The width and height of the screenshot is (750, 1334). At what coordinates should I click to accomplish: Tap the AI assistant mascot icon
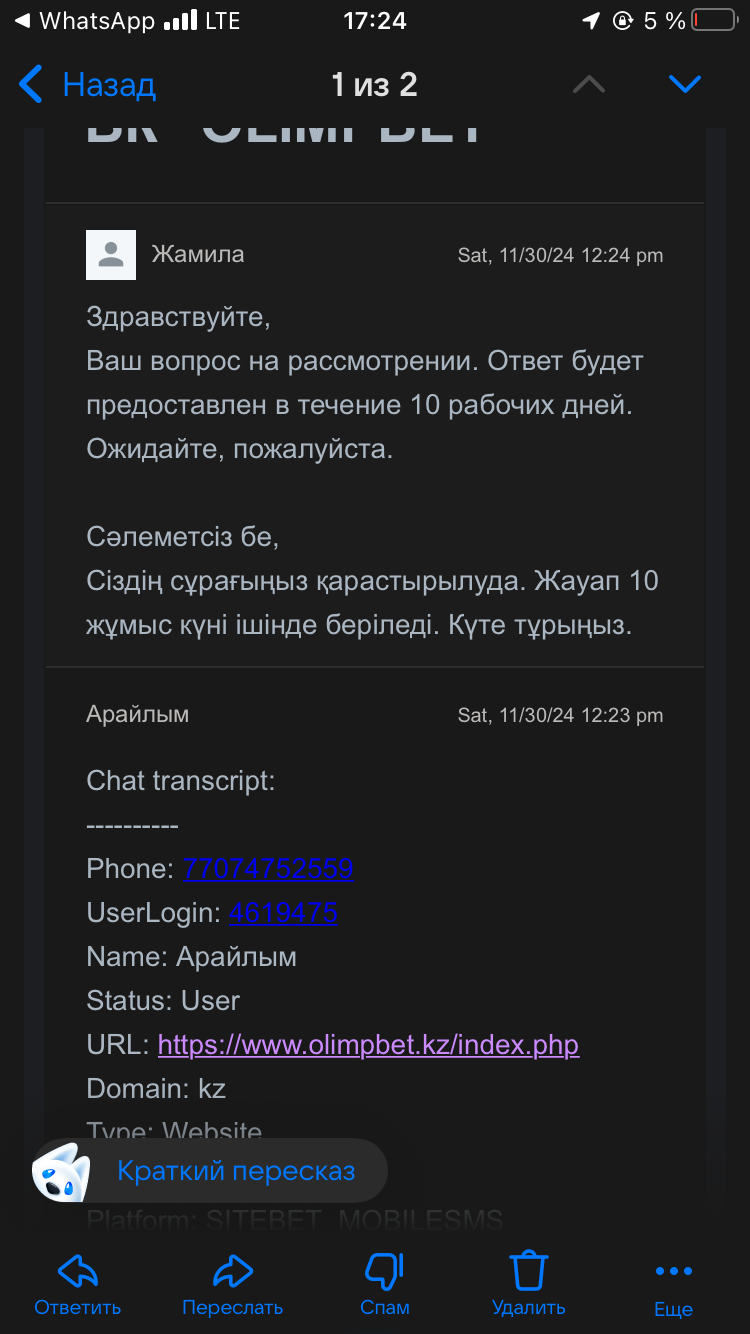pos(61,1171)
